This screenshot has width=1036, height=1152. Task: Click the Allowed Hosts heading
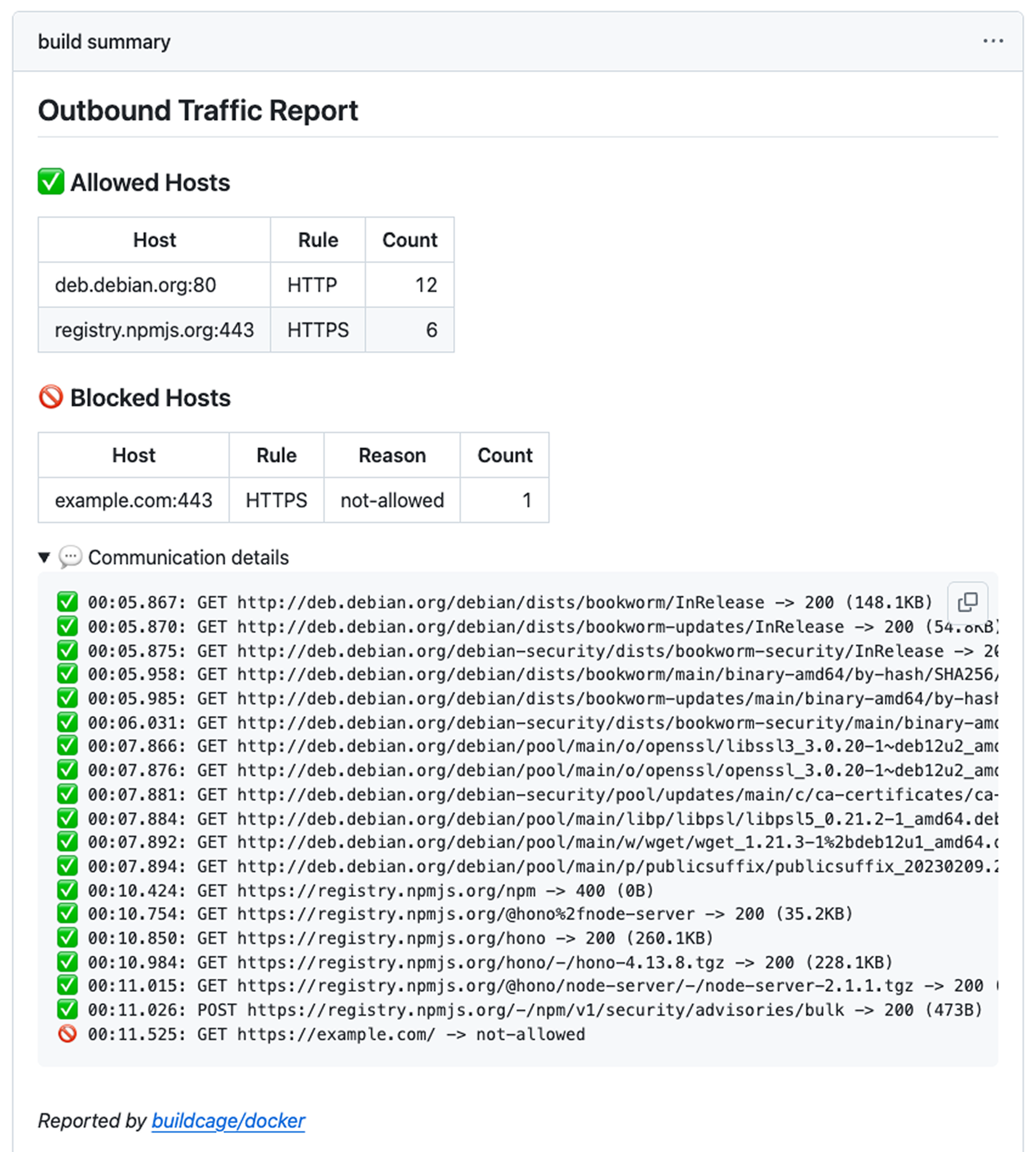(150, 182)
